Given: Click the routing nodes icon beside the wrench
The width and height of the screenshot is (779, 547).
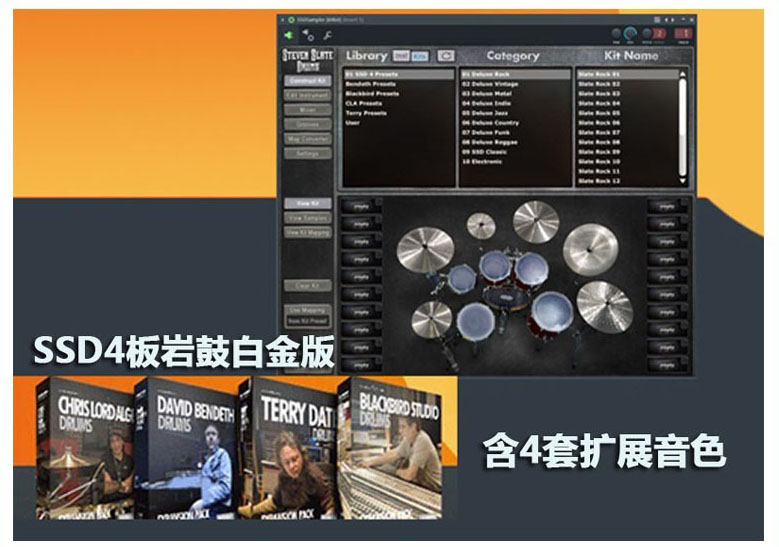Looking at the screenshot, I should [x=308, y=34].
